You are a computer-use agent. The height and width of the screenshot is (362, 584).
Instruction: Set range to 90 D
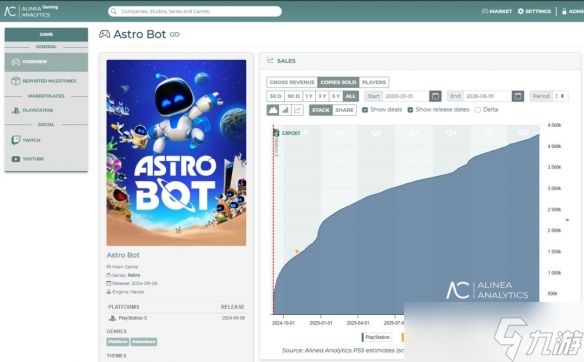(x=293, y=96)
